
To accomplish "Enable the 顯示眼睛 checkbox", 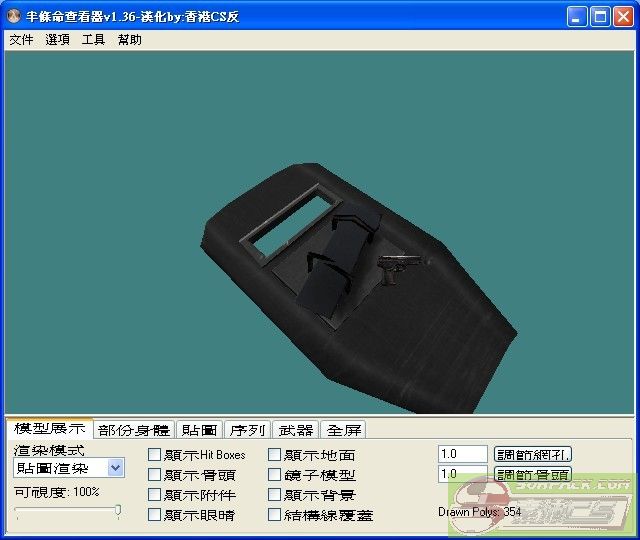I will coord(154,514).
